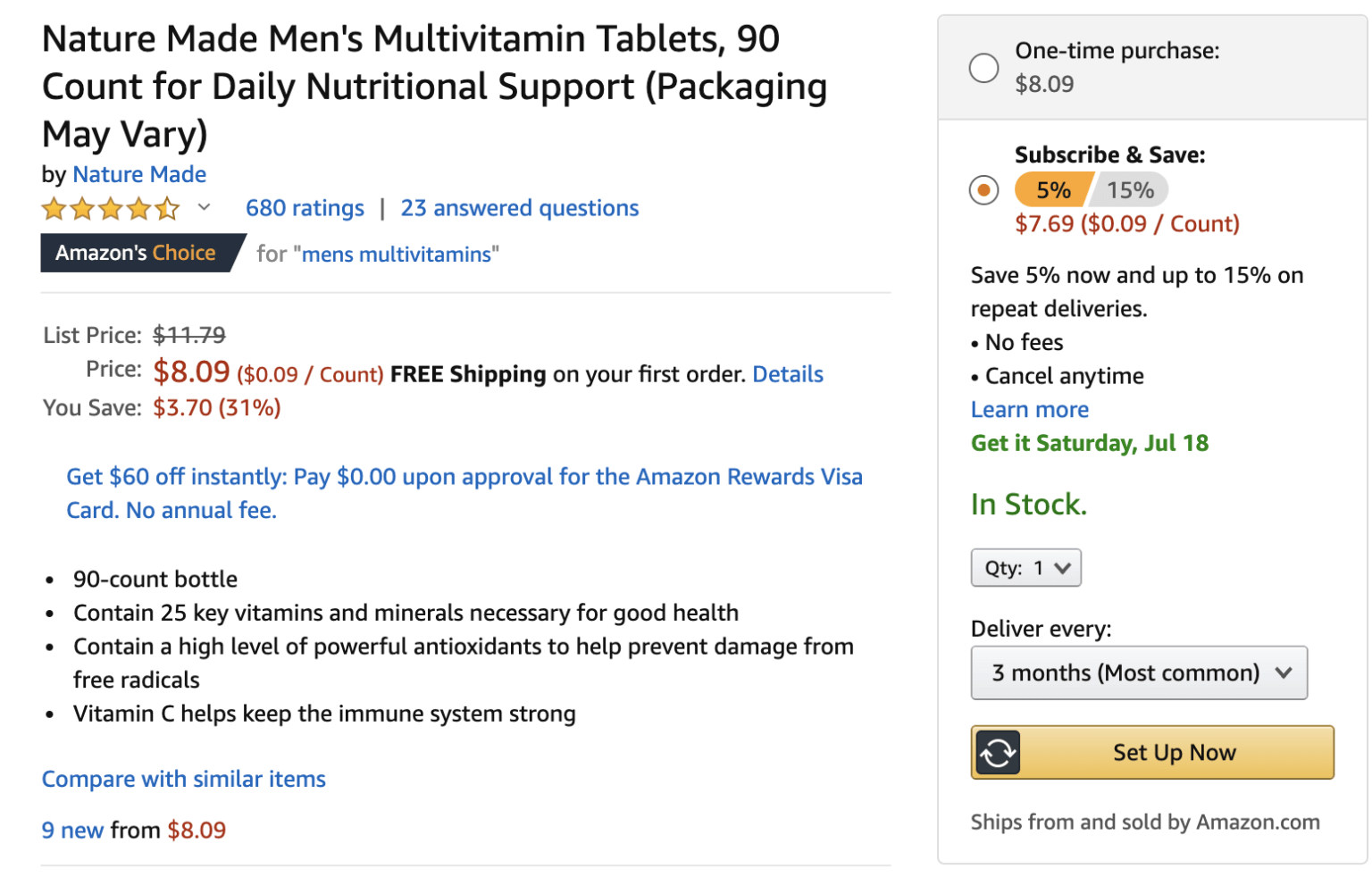The height and width of the screenshot is (877, 1372).
Task: Select the One-time purchase option
Action: [x=983, y=67]
